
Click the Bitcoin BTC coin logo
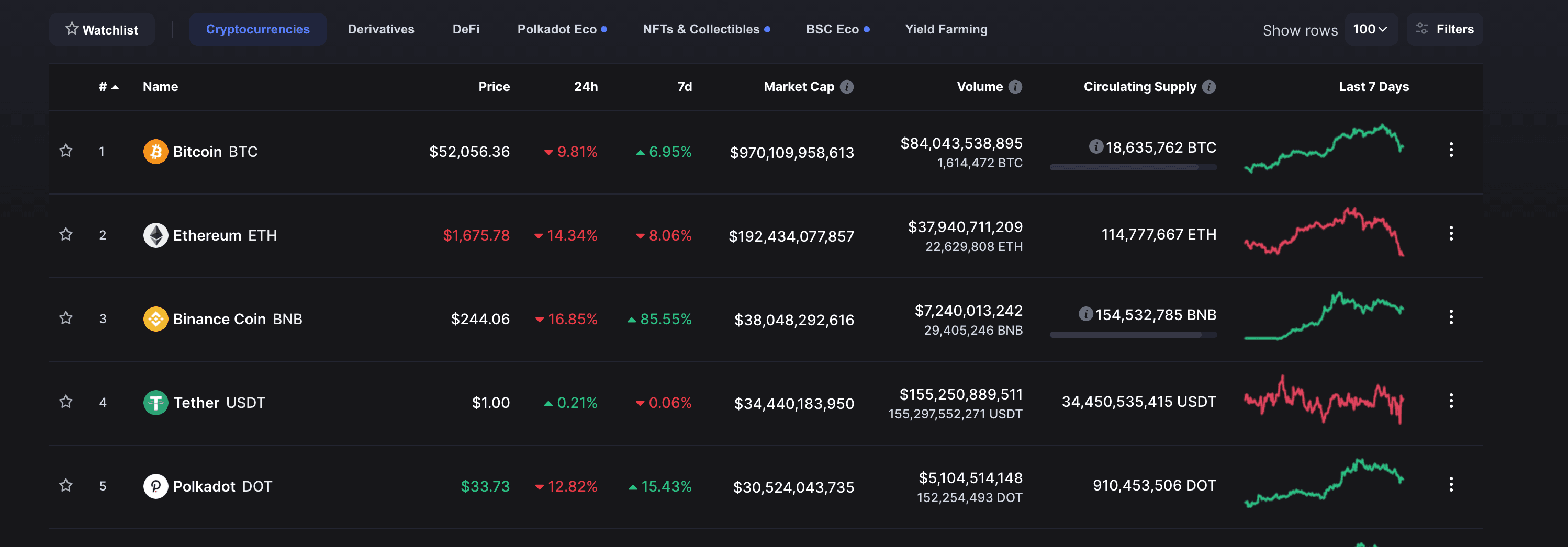pyautogui.click(x=156, y=152)
